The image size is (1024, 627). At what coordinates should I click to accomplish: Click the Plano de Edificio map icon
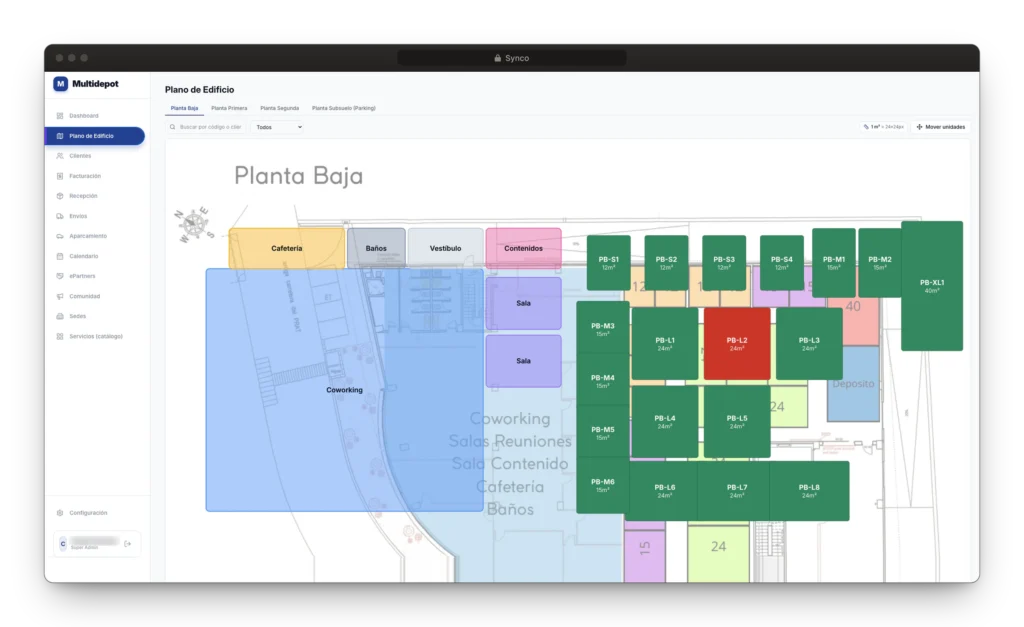point(60,136)
